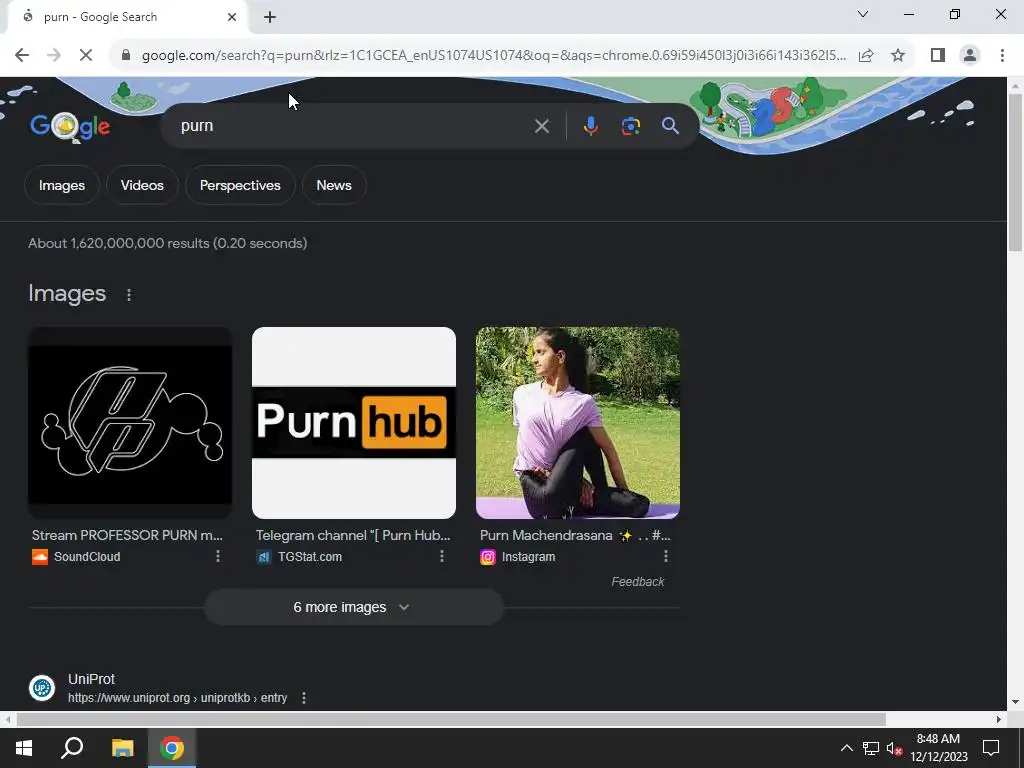Click the scrollbar down arrow
This screenshot has width=1024, height=768.
(x=1016, y=702)
